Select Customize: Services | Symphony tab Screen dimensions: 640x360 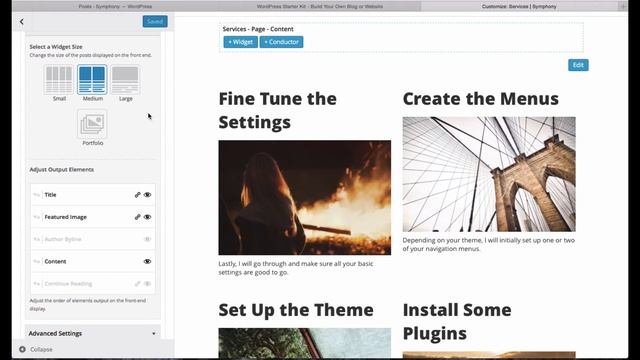tap(519, 6)
